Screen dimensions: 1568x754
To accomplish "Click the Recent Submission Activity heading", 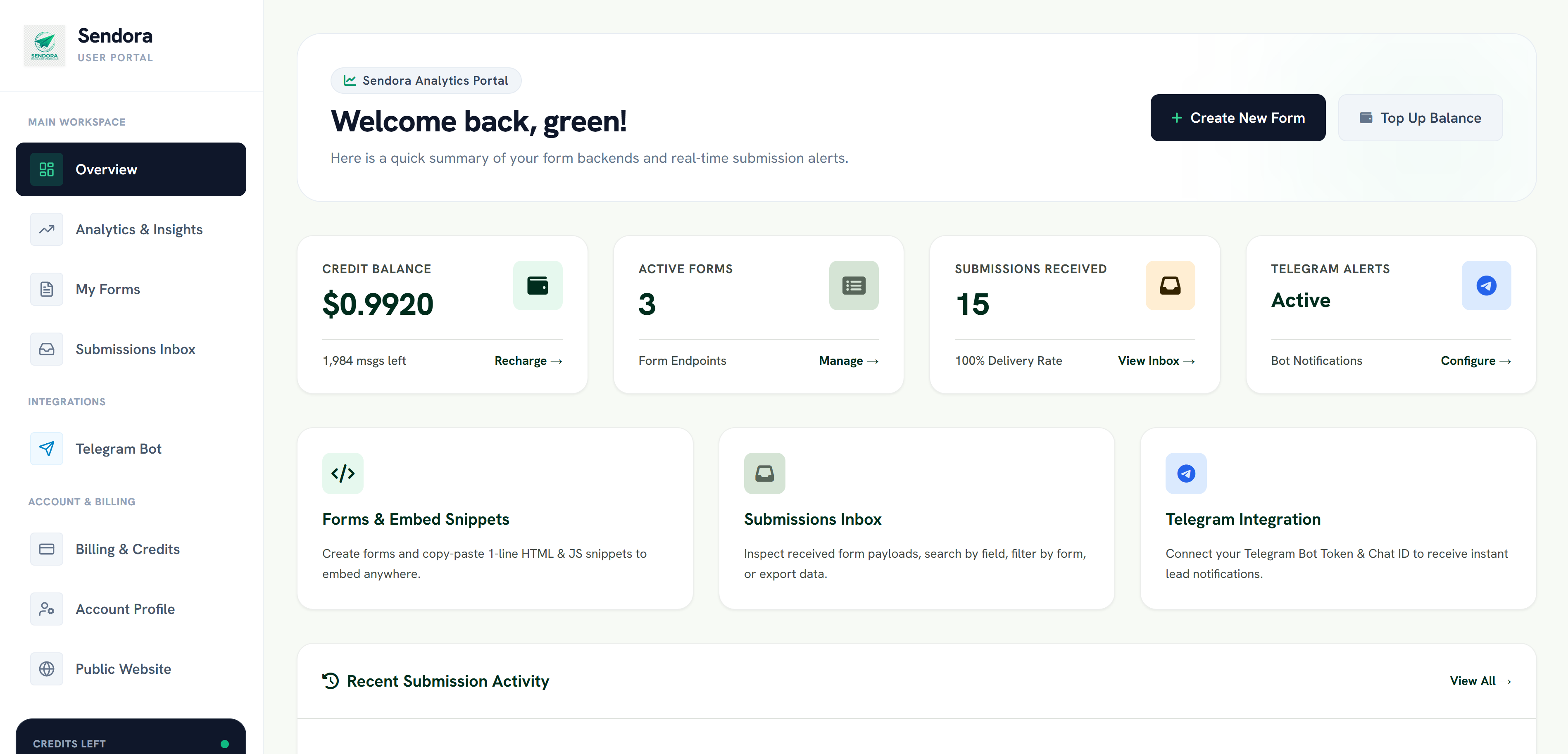I will coord(447,681).
